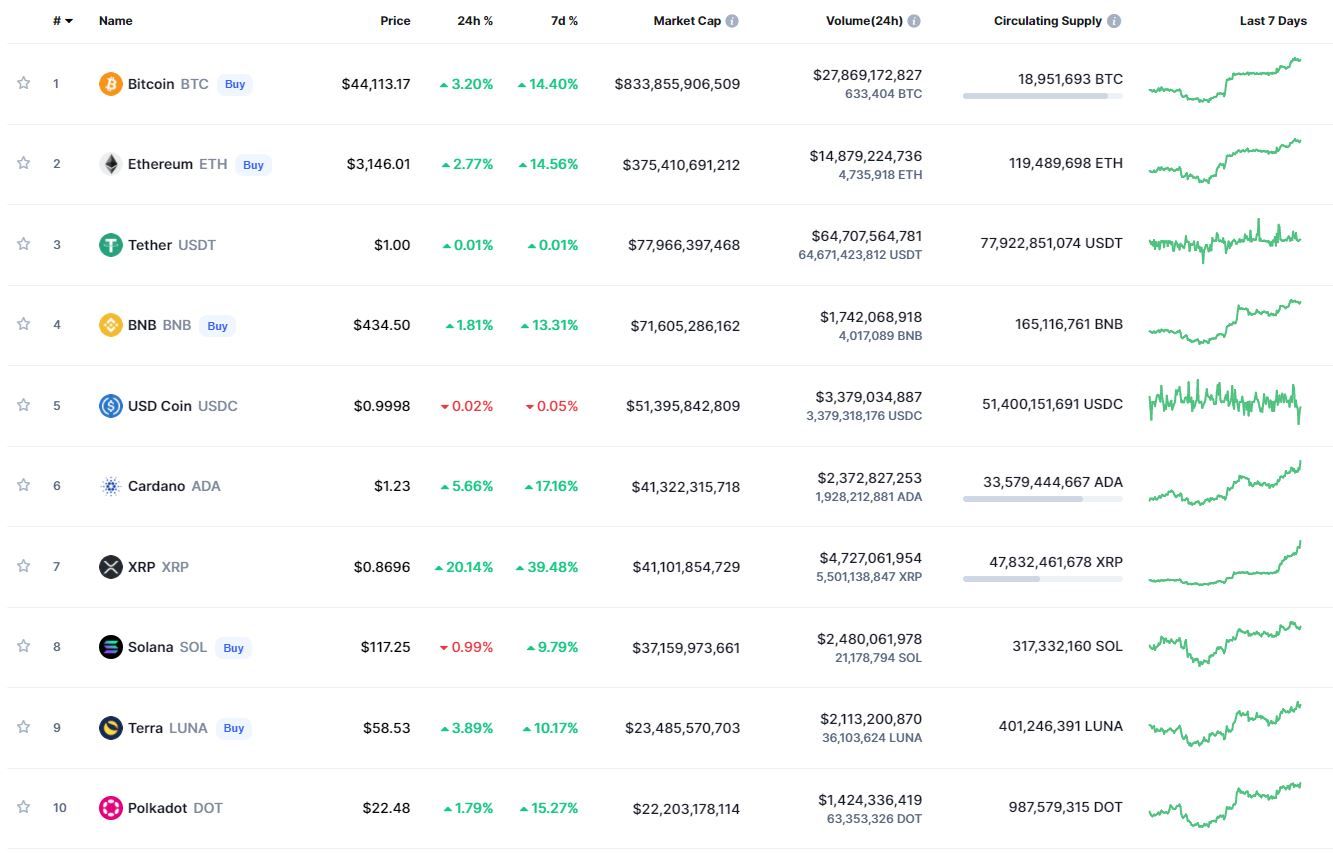1333x853 pixels.
Task: Click the Polkadot logo icon
Action: [110, 808]
